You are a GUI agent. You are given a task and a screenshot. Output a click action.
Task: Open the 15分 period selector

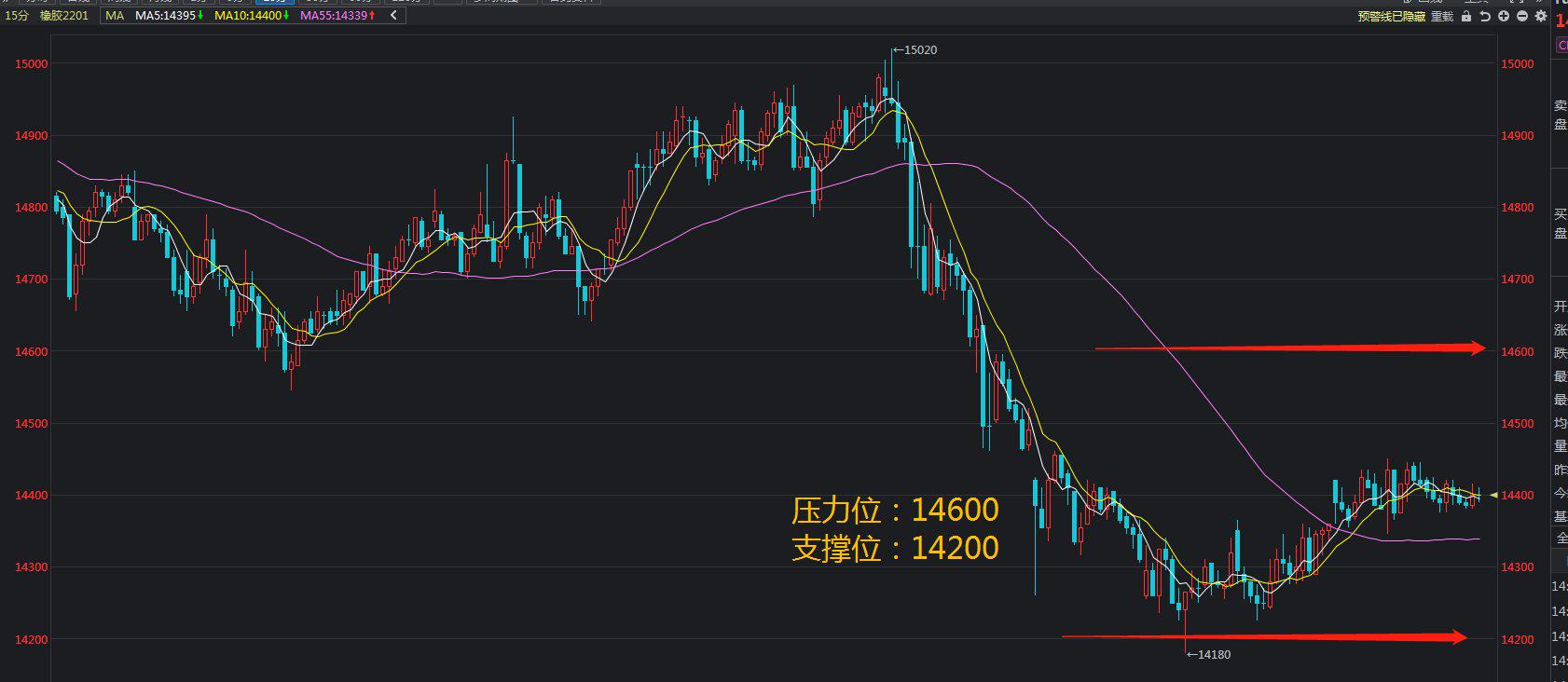point(17,16)
